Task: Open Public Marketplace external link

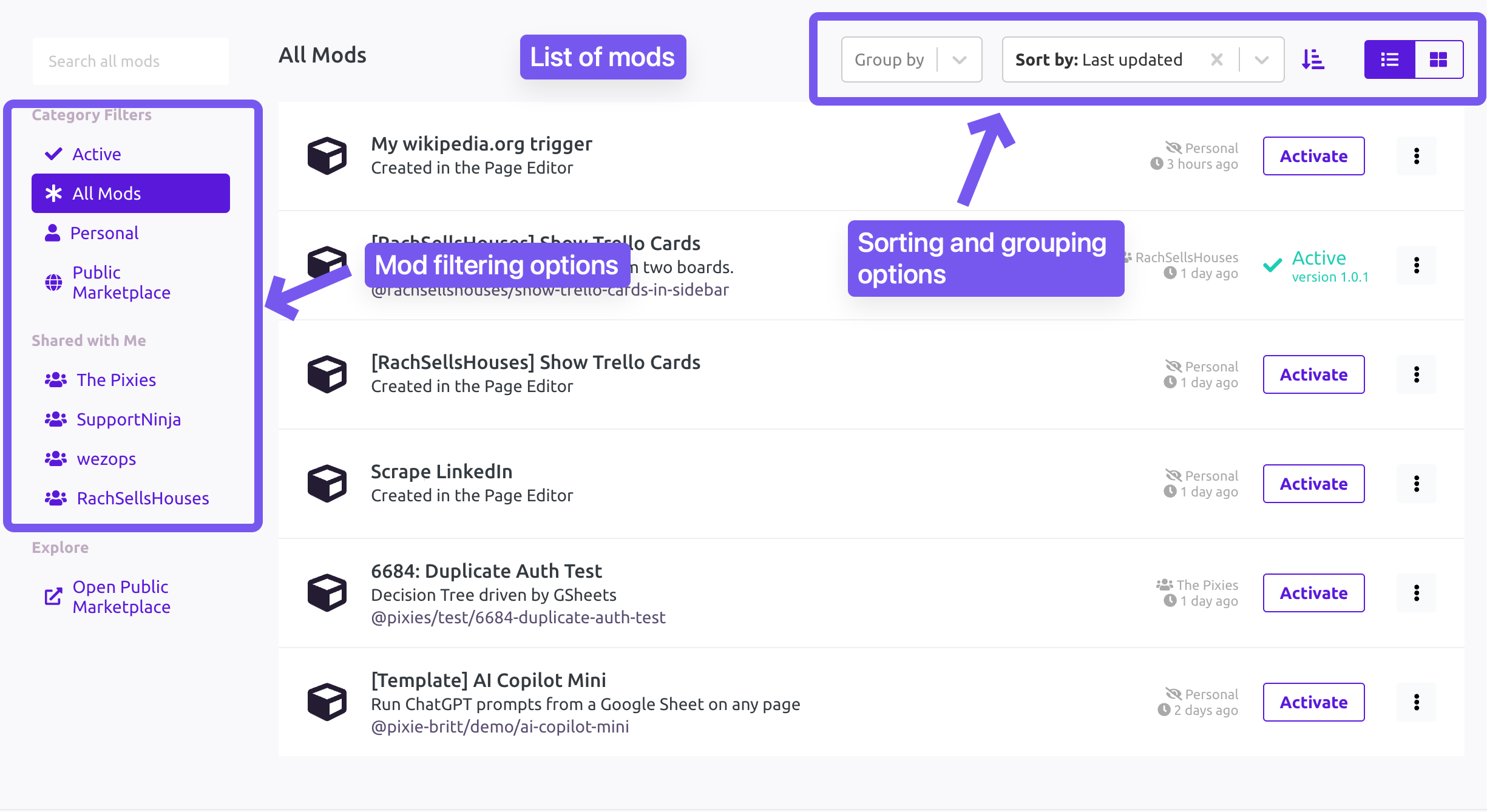Action: pyautogui.click(x=121, y=597)
